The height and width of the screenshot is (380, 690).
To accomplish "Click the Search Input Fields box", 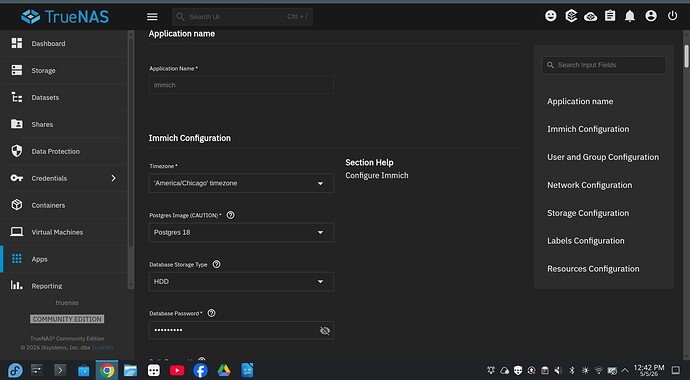I will (603, 65).
